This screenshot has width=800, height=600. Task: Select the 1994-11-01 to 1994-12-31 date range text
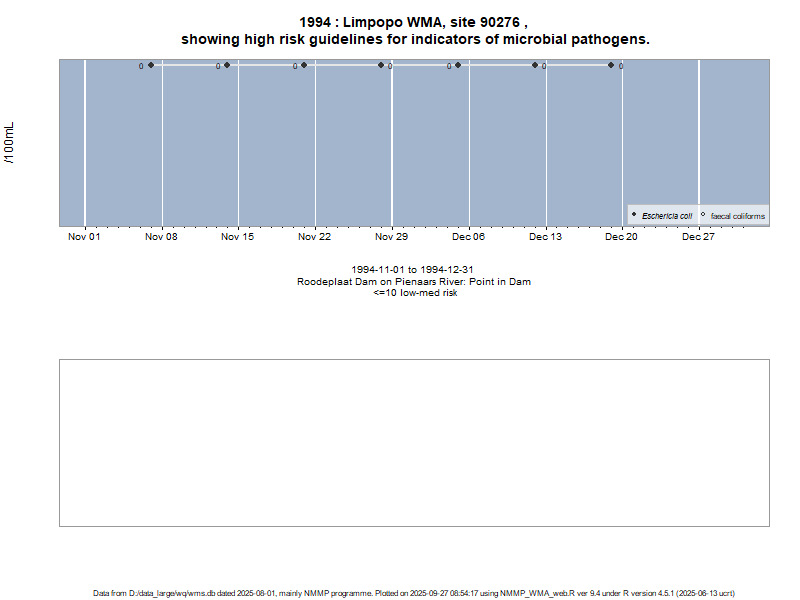(x=413, y=271)
